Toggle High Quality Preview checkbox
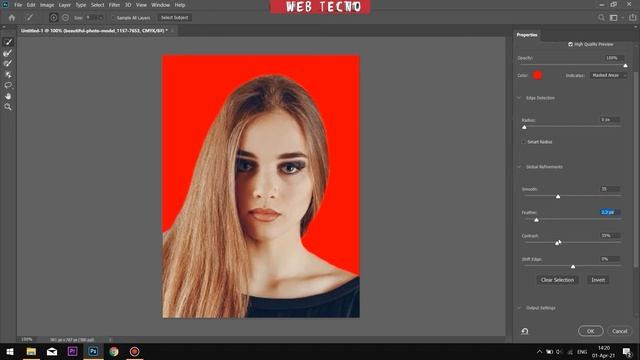The width and height of the screenshot is (640, 360). [x=570, y=44]
